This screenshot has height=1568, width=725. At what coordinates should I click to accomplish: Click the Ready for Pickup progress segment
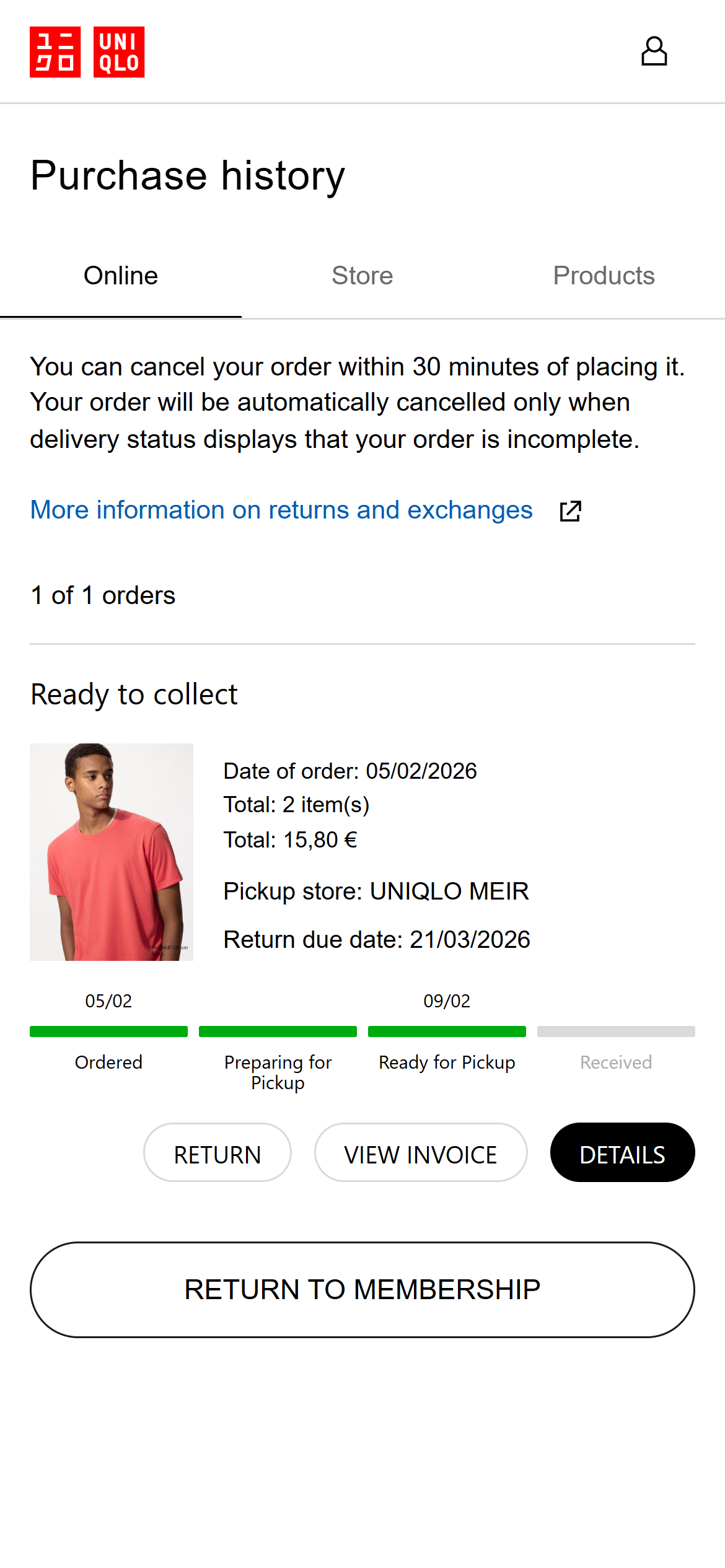[447, 1031]
